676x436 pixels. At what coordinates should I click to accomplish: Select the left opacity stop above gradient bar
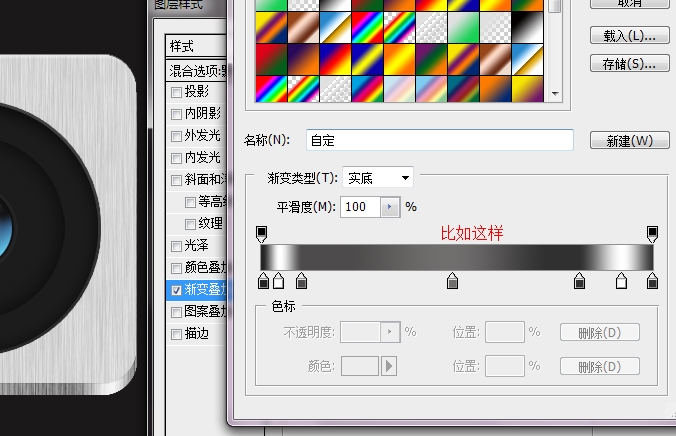pyautogui.click(x=262, y=233)
